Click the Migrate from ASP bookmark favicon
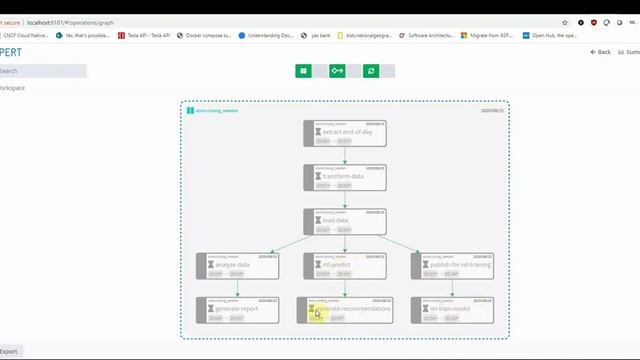640x360 pixels. click(464, 36)
